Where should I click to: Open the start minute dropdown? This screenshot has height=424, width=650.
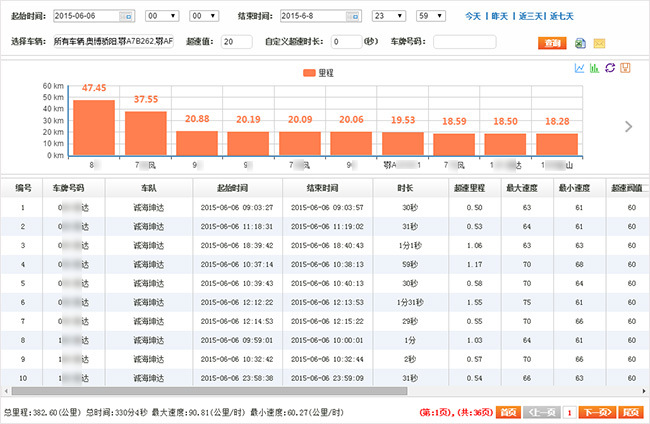(204, 16)
